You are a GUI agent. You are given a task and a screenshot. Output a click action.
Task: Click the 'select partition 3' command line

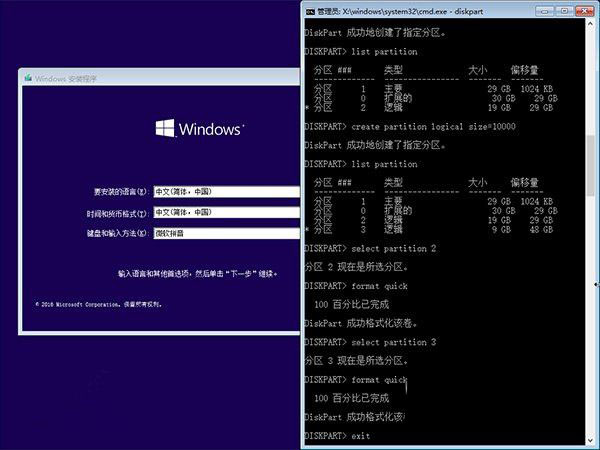click(370, 342)
